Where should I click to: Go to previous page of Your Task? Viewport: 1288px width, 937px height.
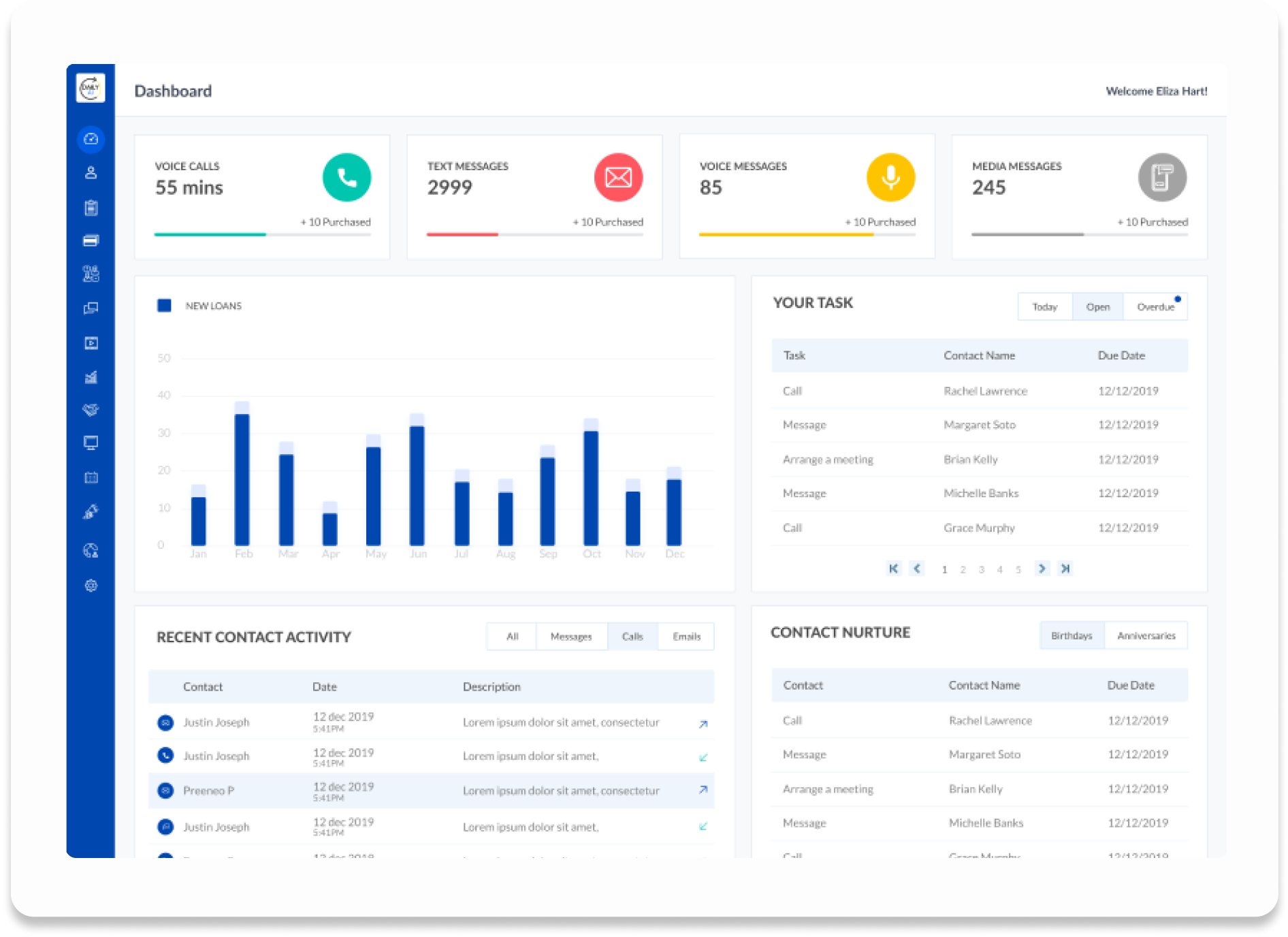point(917,569)
